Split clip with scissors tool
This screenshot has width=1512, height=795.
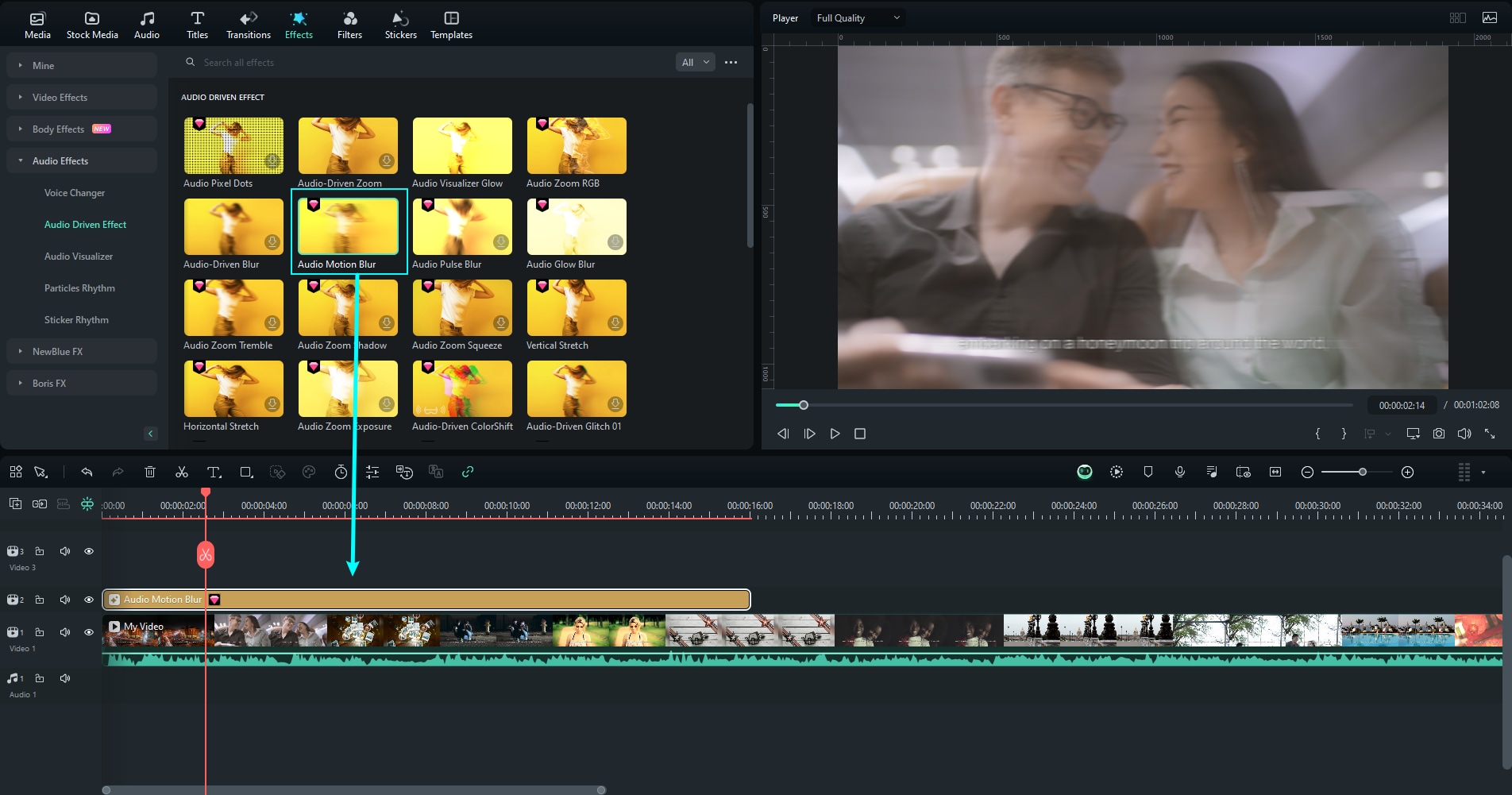[182, 472]
